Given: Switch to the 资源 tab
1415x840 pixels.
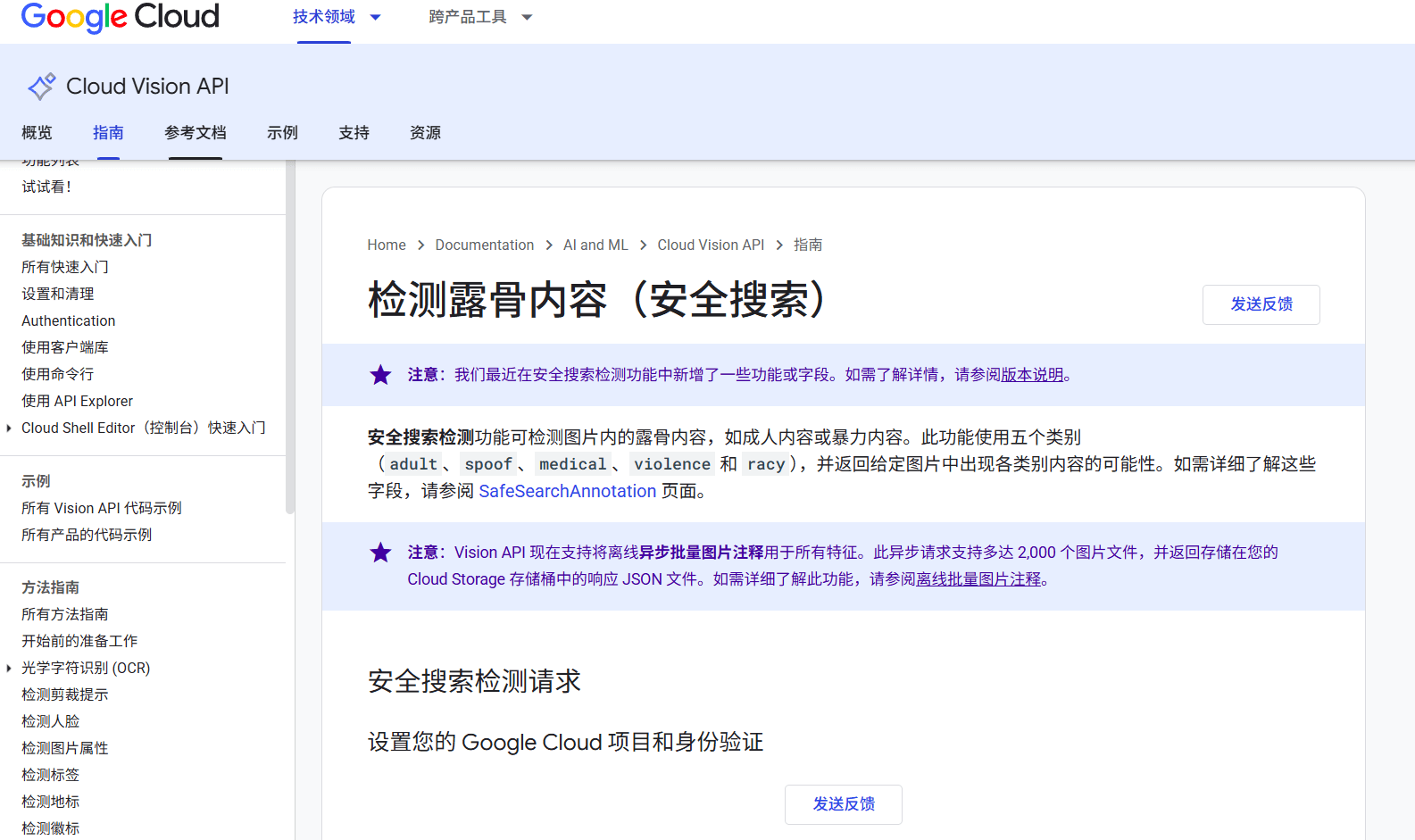Looking at the screenshot, I should pos(425,133).
